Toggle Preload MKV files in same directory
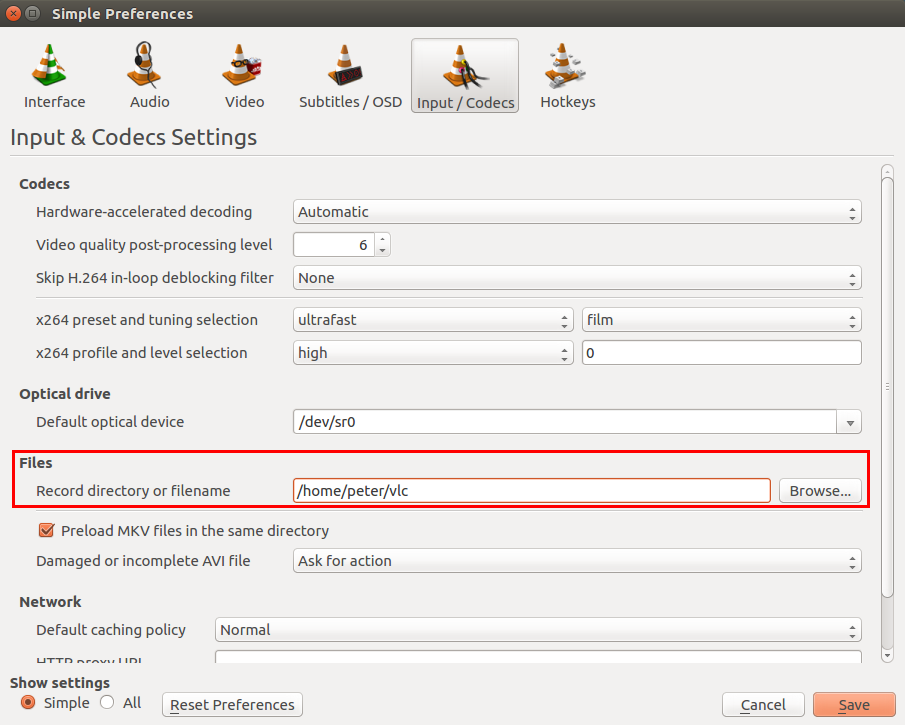The image size is (905, 725). click(46, 530)
